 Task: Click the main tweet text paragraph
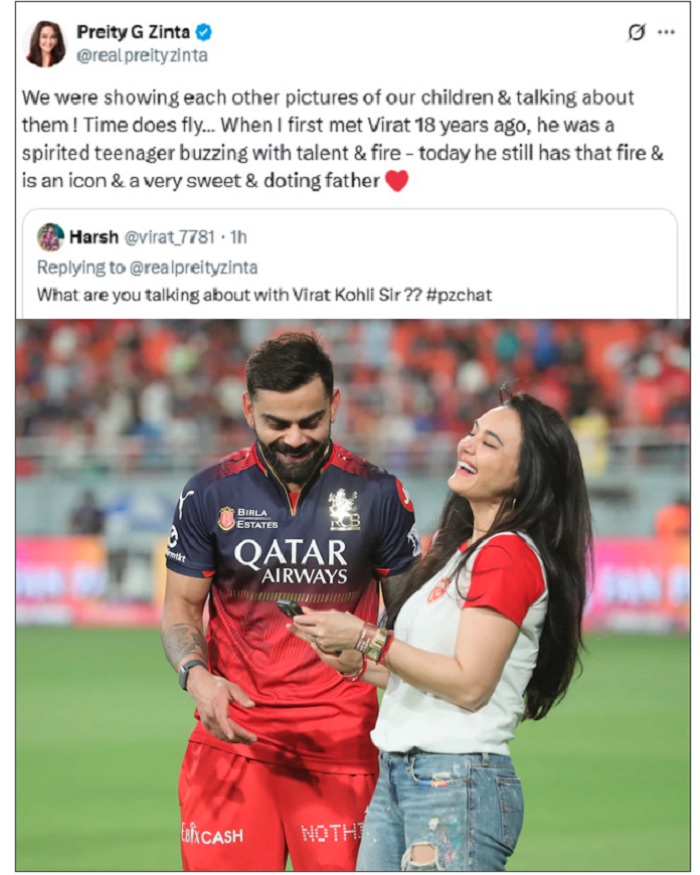[x=342, y=139]
